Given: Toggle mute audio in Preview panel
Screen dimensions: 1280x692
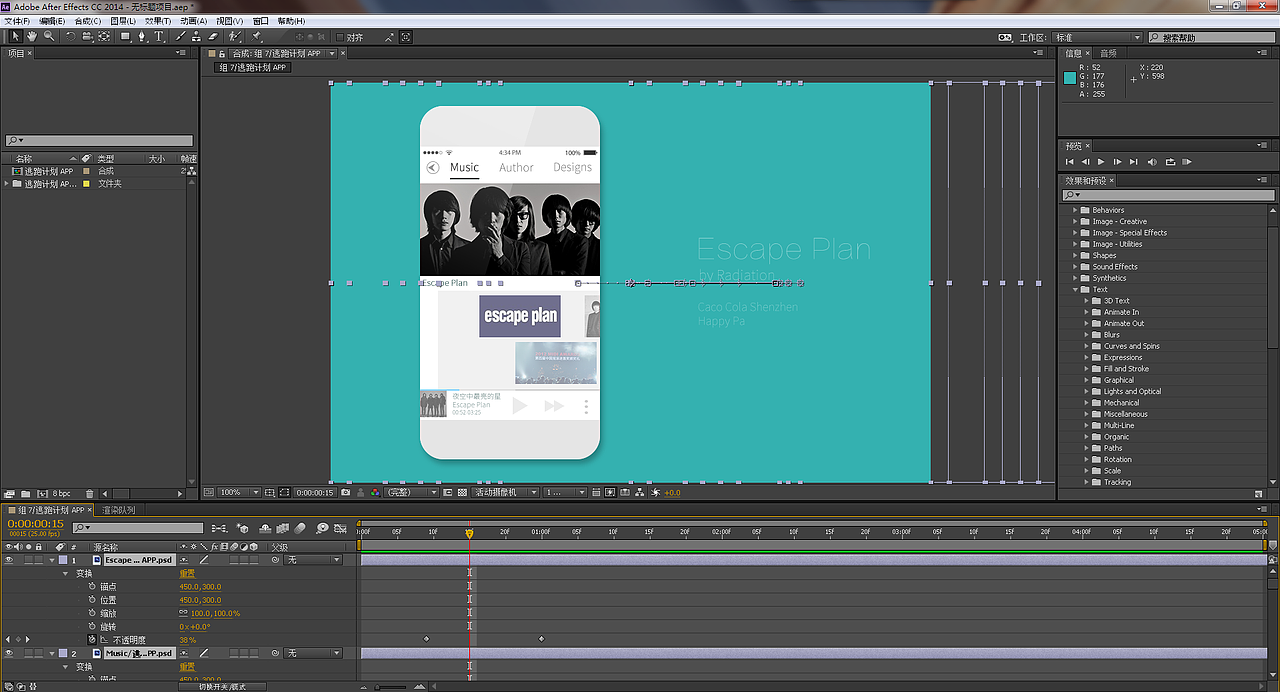Looking at the screenshot, I should pyautogui.click(x=1152, y=161).
